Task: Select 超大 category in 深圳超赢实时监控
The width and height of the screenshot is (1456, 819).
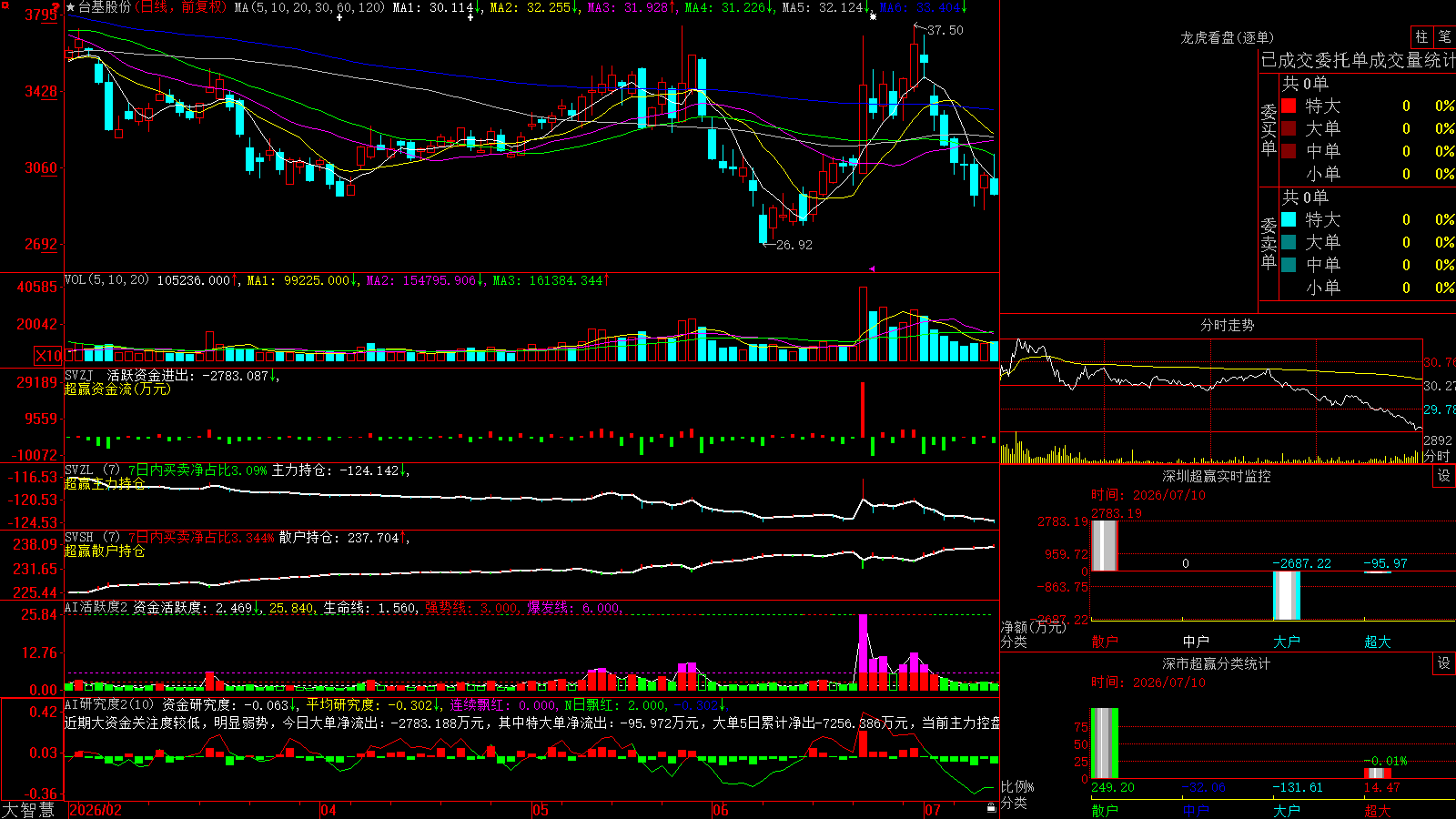Action: [1378, 642]
